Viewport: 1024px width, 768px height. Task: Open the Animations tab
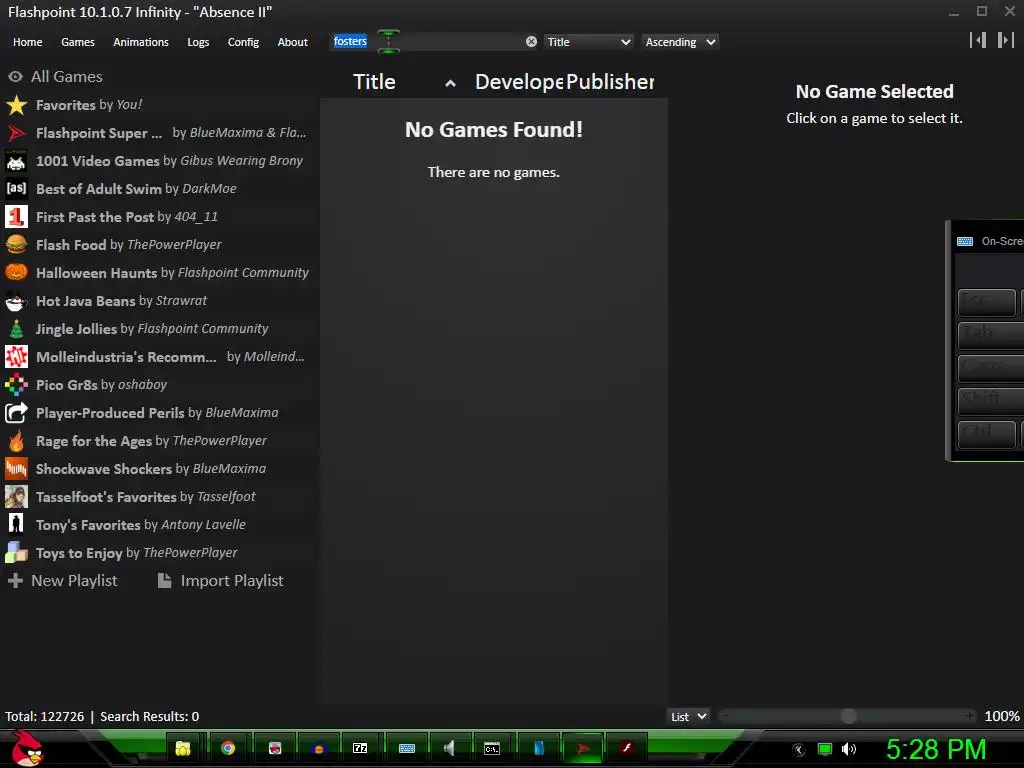(141, 42)
